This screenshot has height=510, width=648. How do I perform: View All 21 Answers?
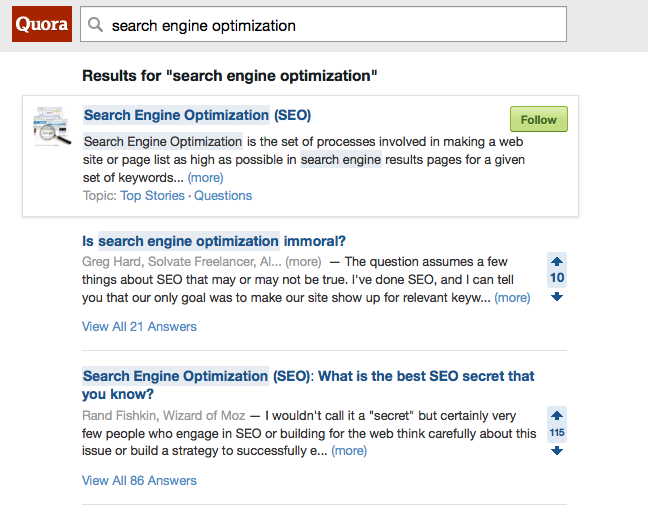click(139, 326)
